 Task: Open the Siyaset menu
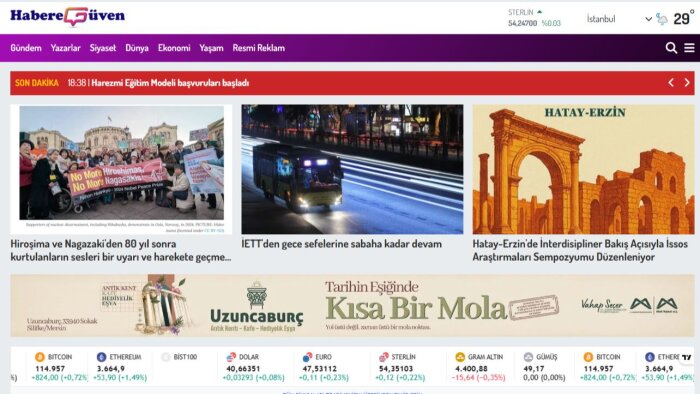(103, 48)
